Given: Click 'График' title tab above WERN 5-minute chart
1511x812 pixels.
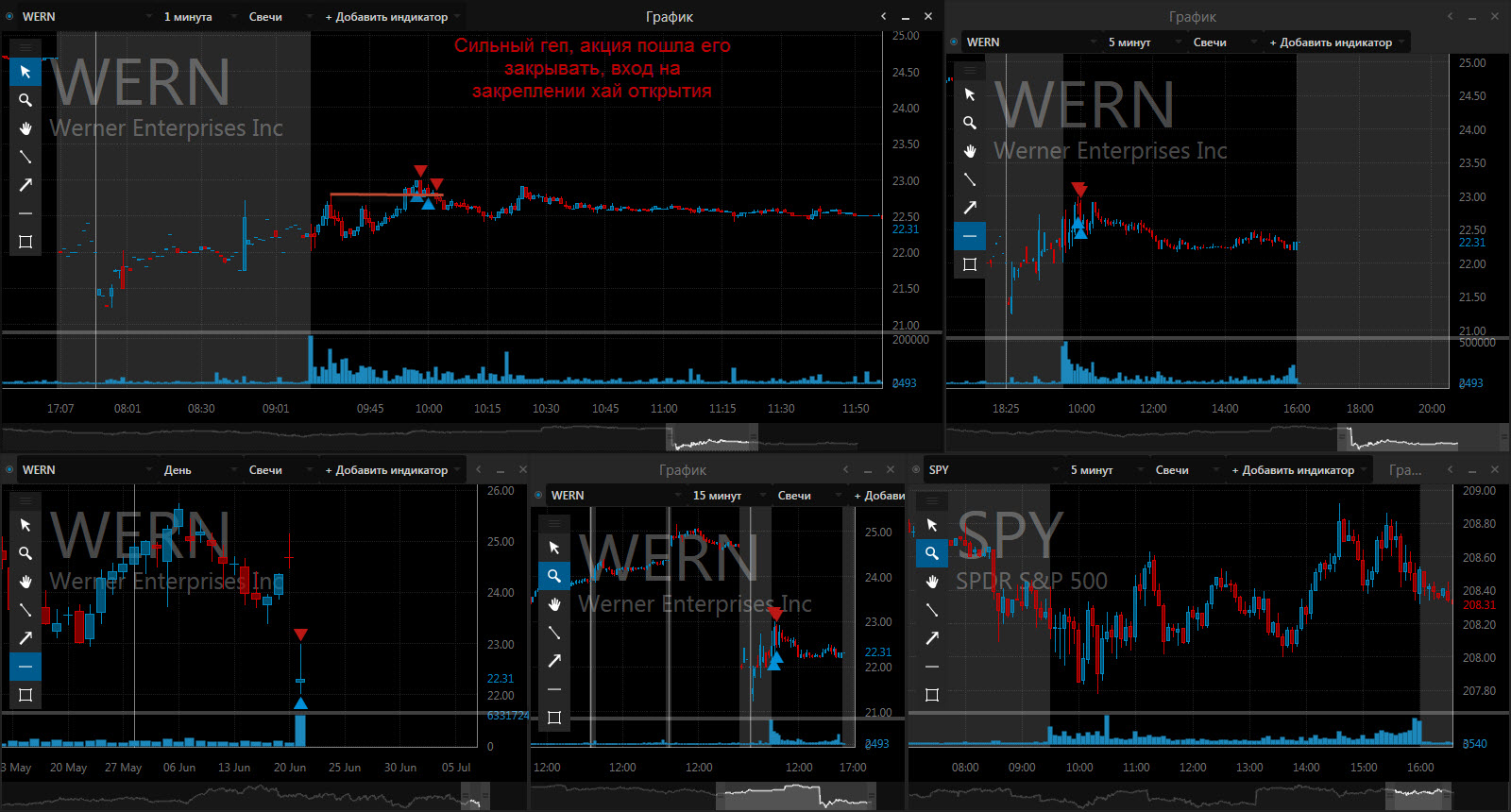Looking at the screenshot, I should pos(1193,17).
